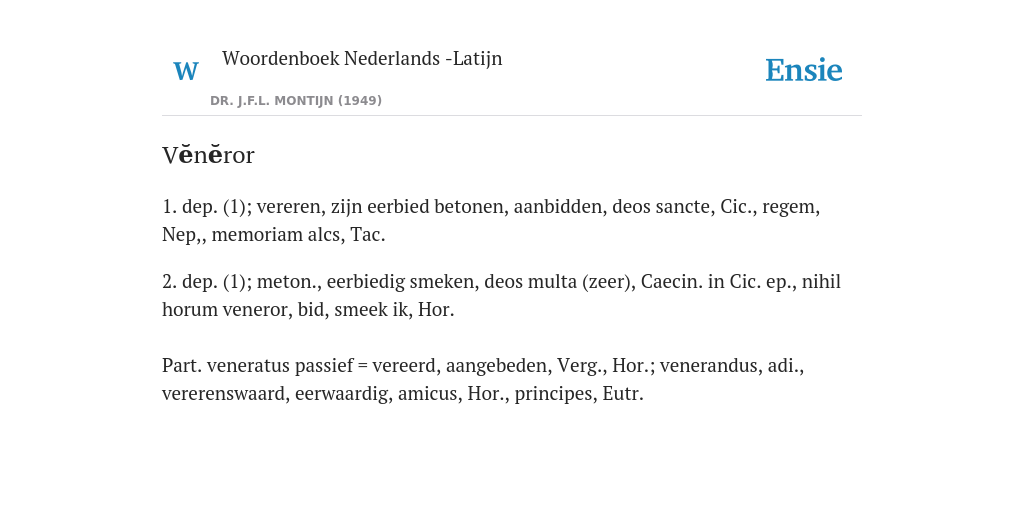The height and width of the screenshot is (512, 1024).
Task: Click the text 'Nep,, memoriam alcs, Tac.'
Action: click(274, 234)
